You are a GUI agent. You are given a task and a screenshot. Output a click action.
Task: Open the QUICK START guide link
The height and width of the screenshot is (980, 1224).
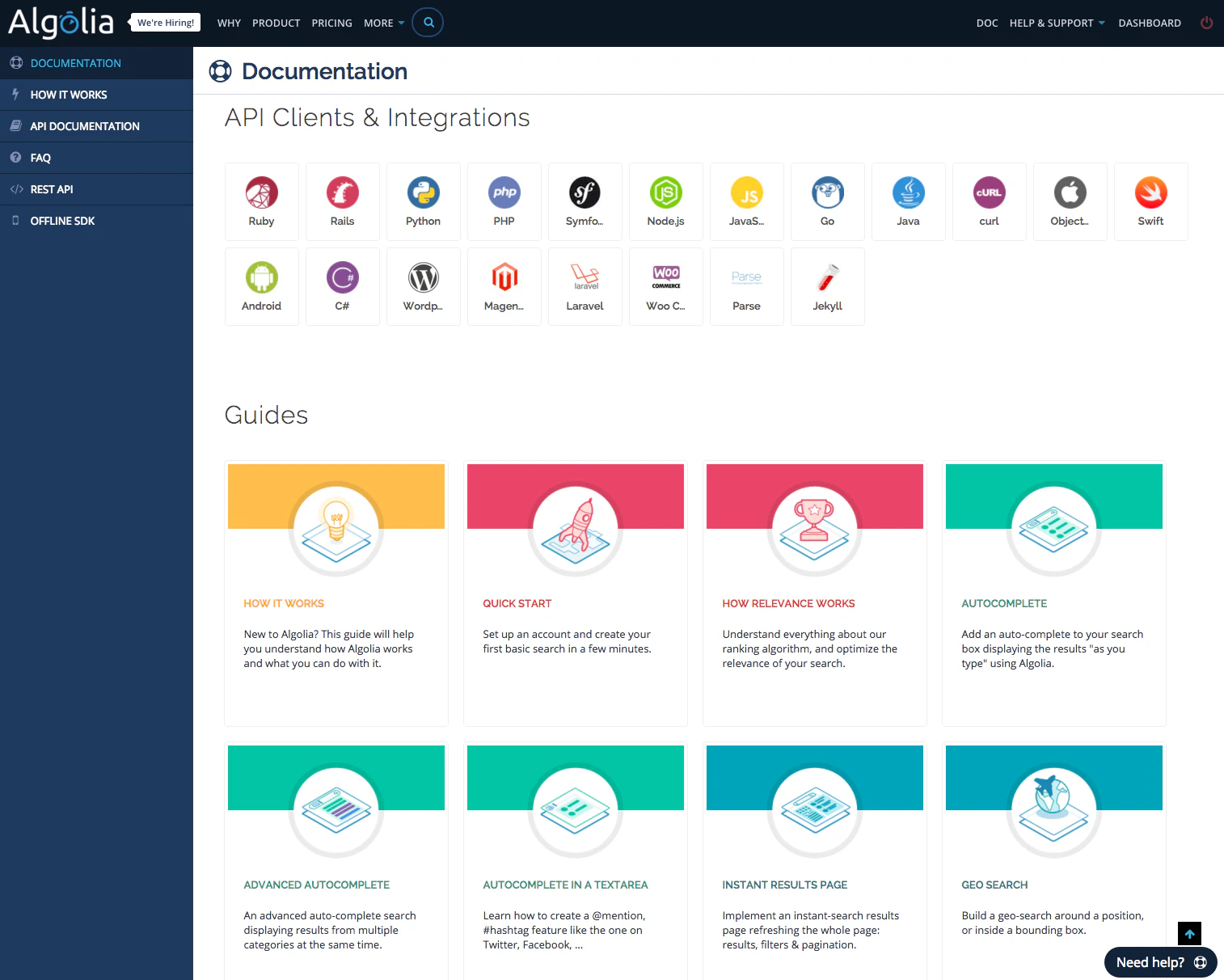[517, 604]
